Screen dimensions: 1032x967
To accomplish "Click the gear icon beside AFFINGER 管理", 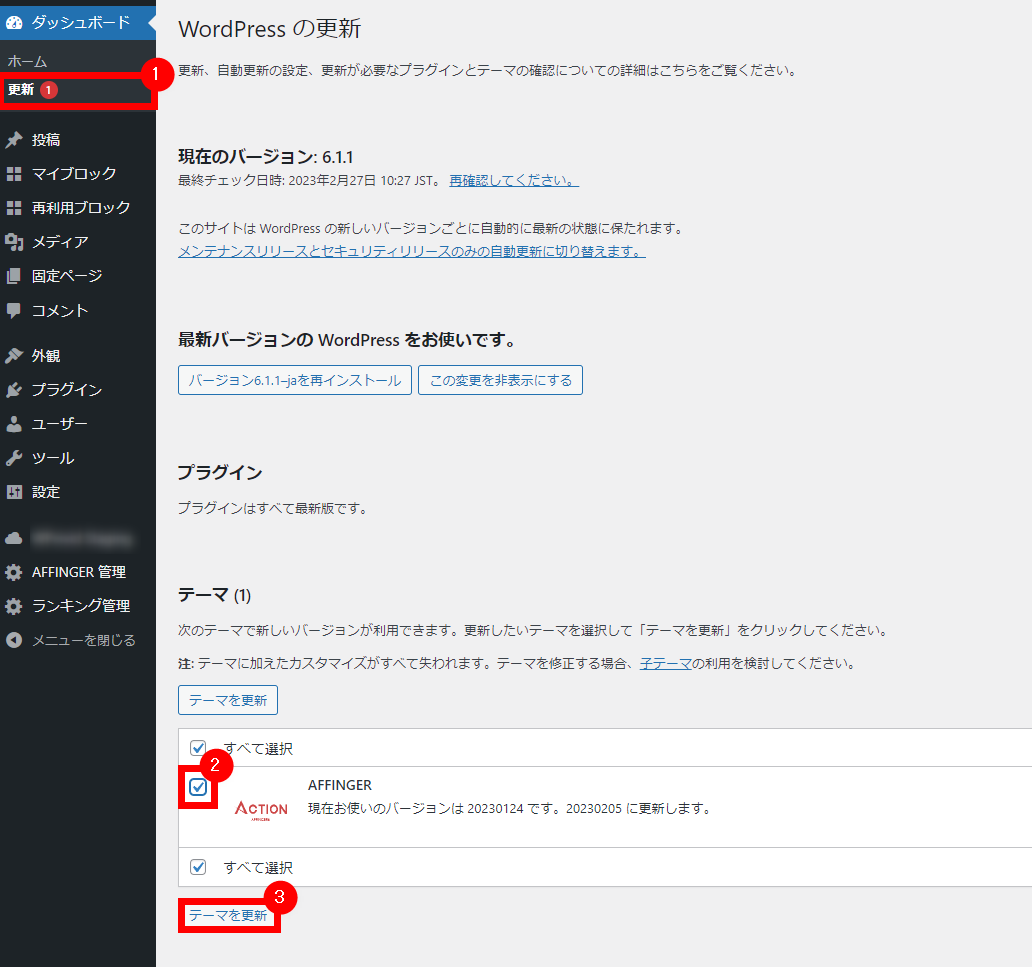I will [14, 572].
